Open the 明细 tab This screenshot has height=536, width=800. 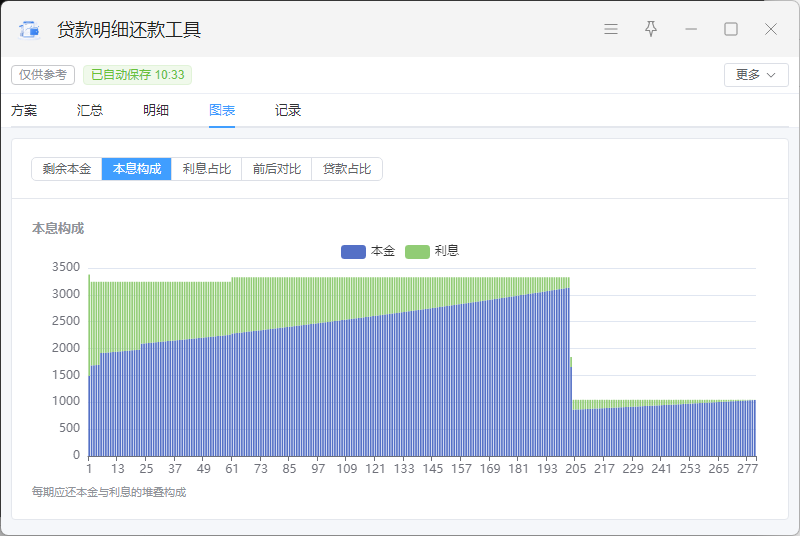coord(156,110)
